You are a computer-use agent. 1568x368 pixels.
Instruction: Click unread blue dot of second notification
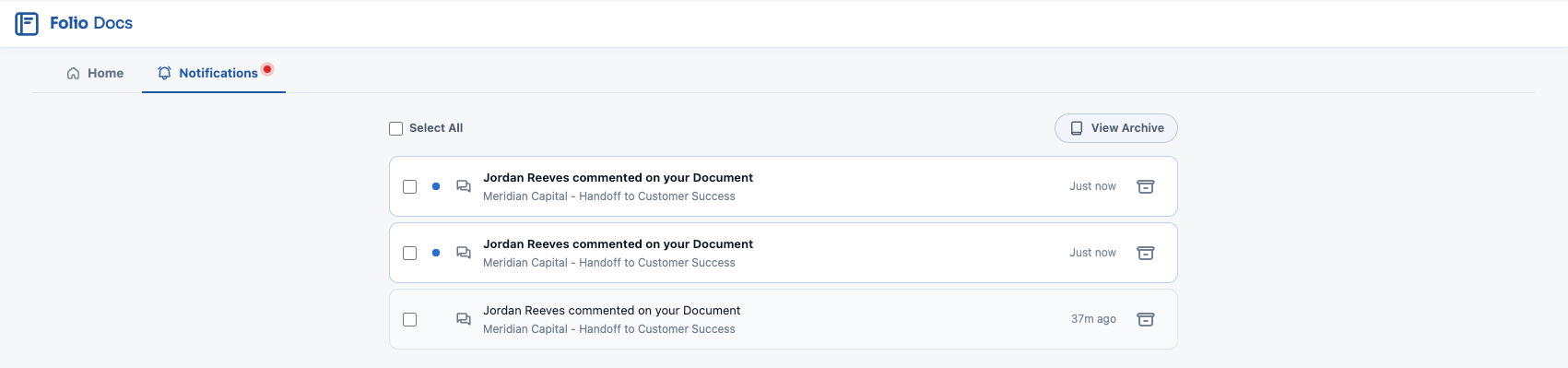click(x=436, y=253)
